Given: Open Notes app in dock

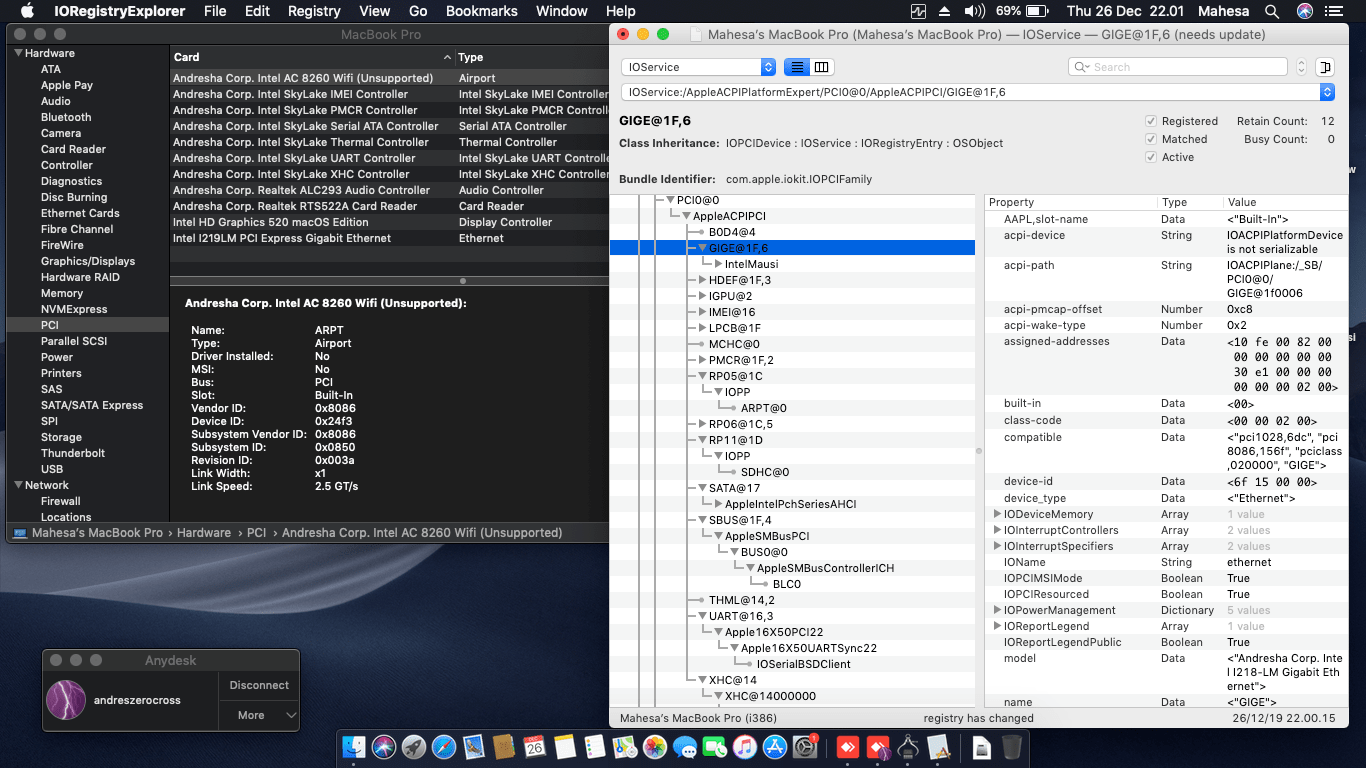Looking at the screenshot, I should (x=564, y=746).
